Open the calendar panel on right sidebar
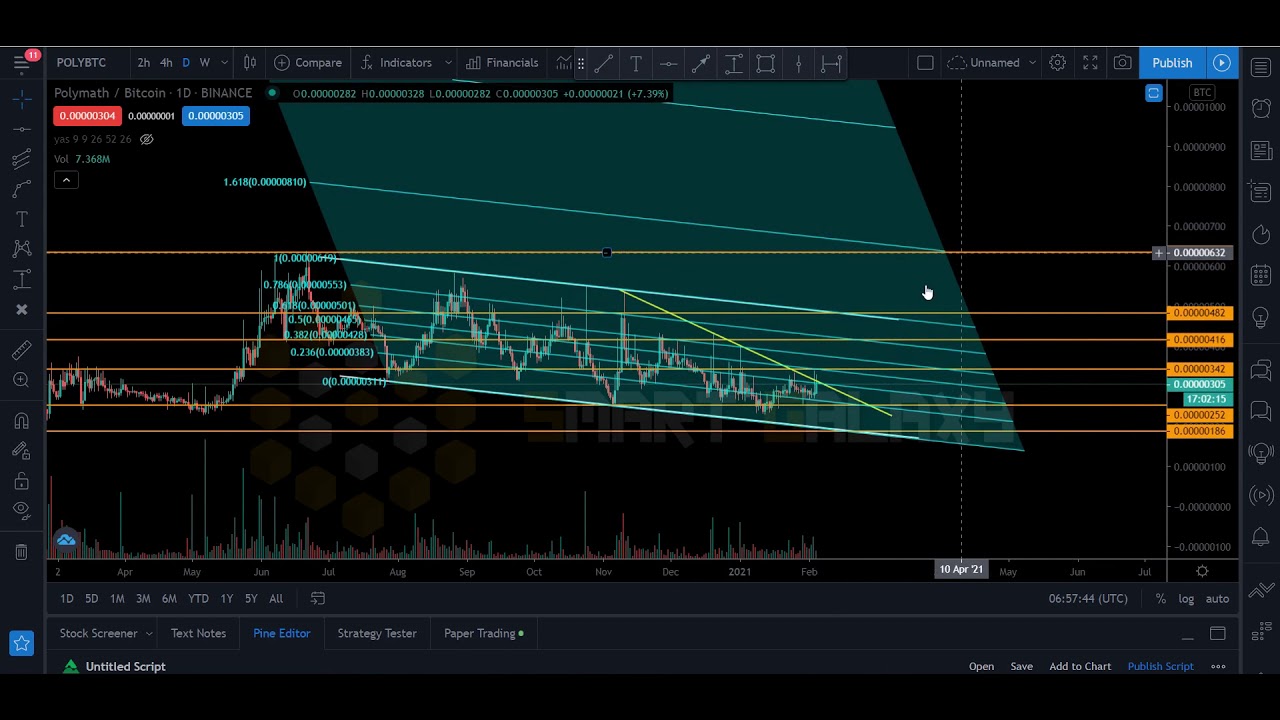The width and height of the screenshot is (1280, 720). (x=1261, y=274)
